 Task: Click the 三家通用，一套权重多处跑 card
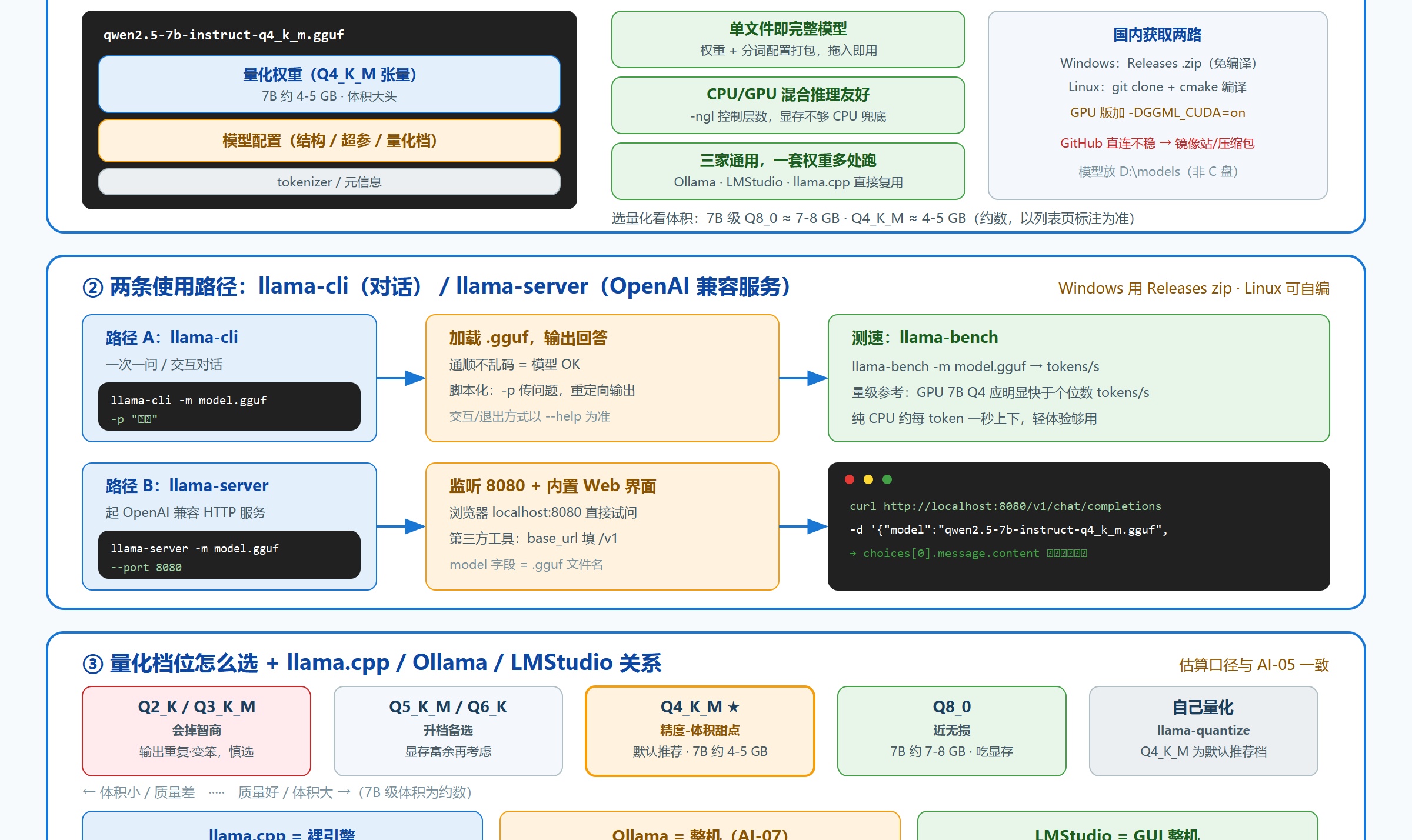788,171
